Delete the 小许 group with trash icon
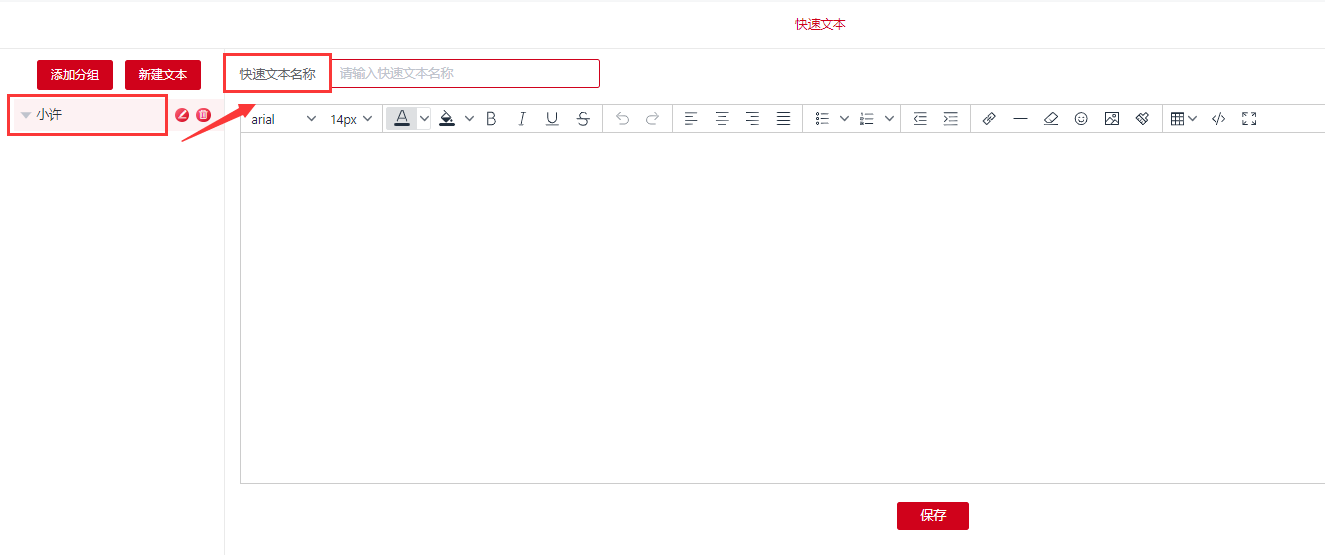 click(203, 115)
